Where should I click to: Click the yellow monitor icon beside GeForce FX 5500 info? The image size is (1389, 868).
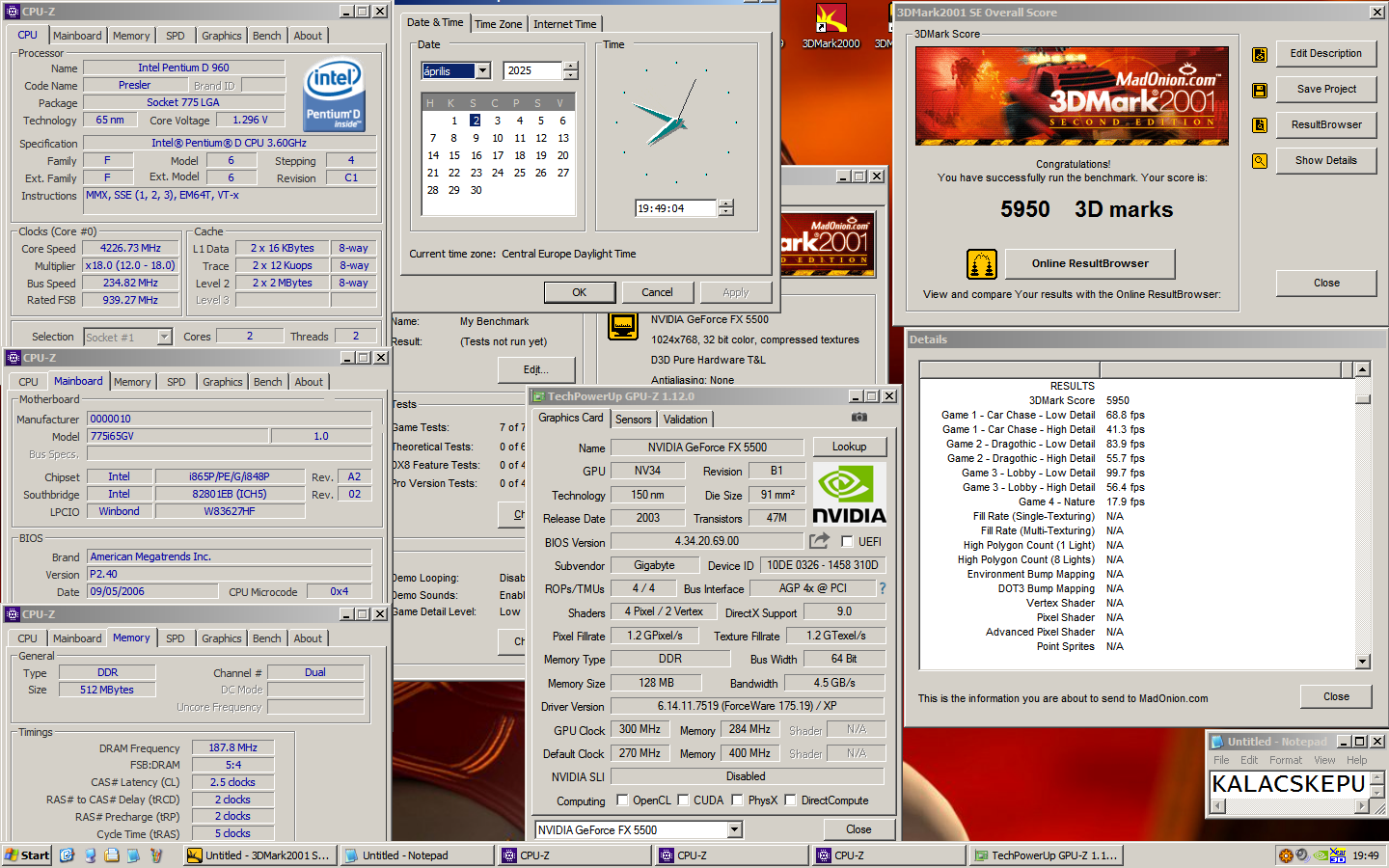coord(623,326)
